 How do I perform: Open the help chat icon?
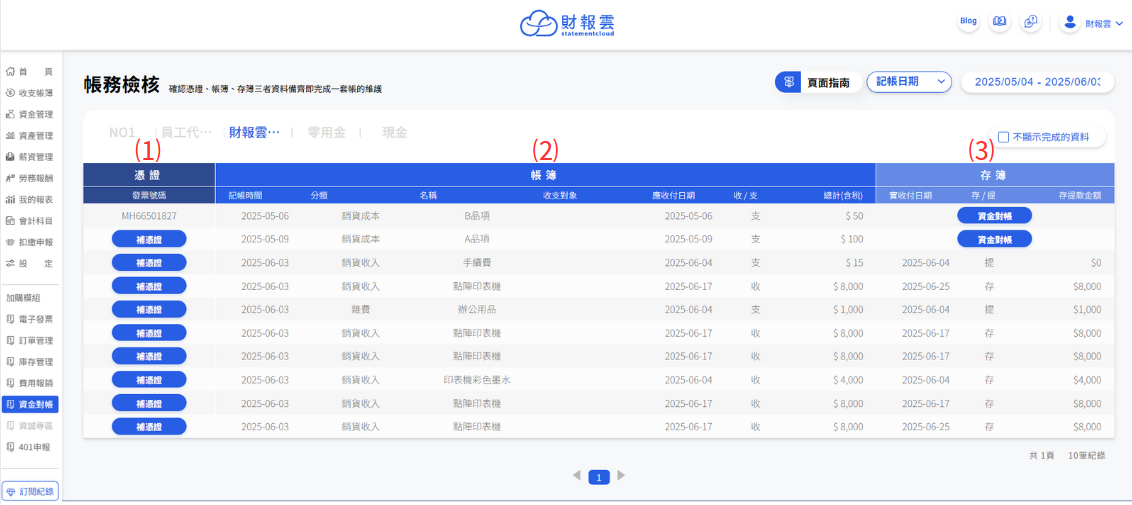[x=1030, y=22]
